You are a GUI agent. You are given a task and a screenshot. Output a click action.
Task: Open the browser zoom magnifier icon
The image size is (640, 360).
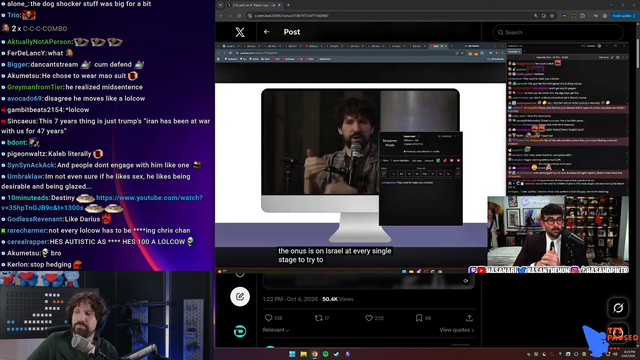pos(536,16)
